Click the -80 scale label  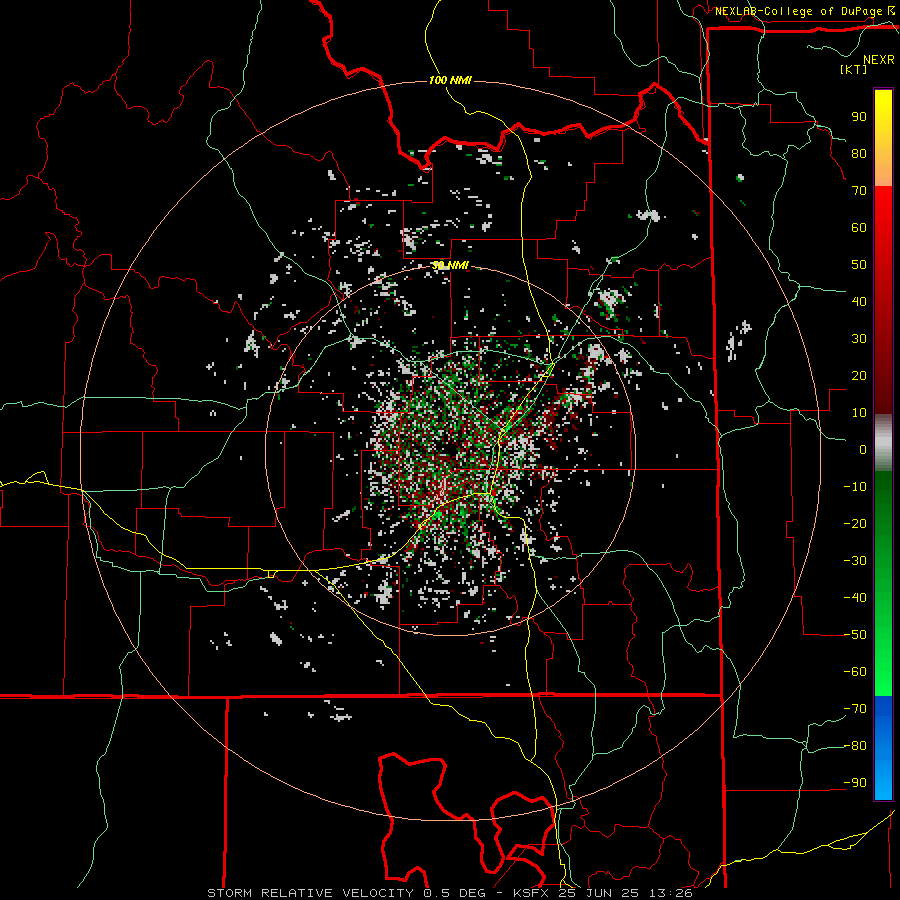[x=855, y=746]
